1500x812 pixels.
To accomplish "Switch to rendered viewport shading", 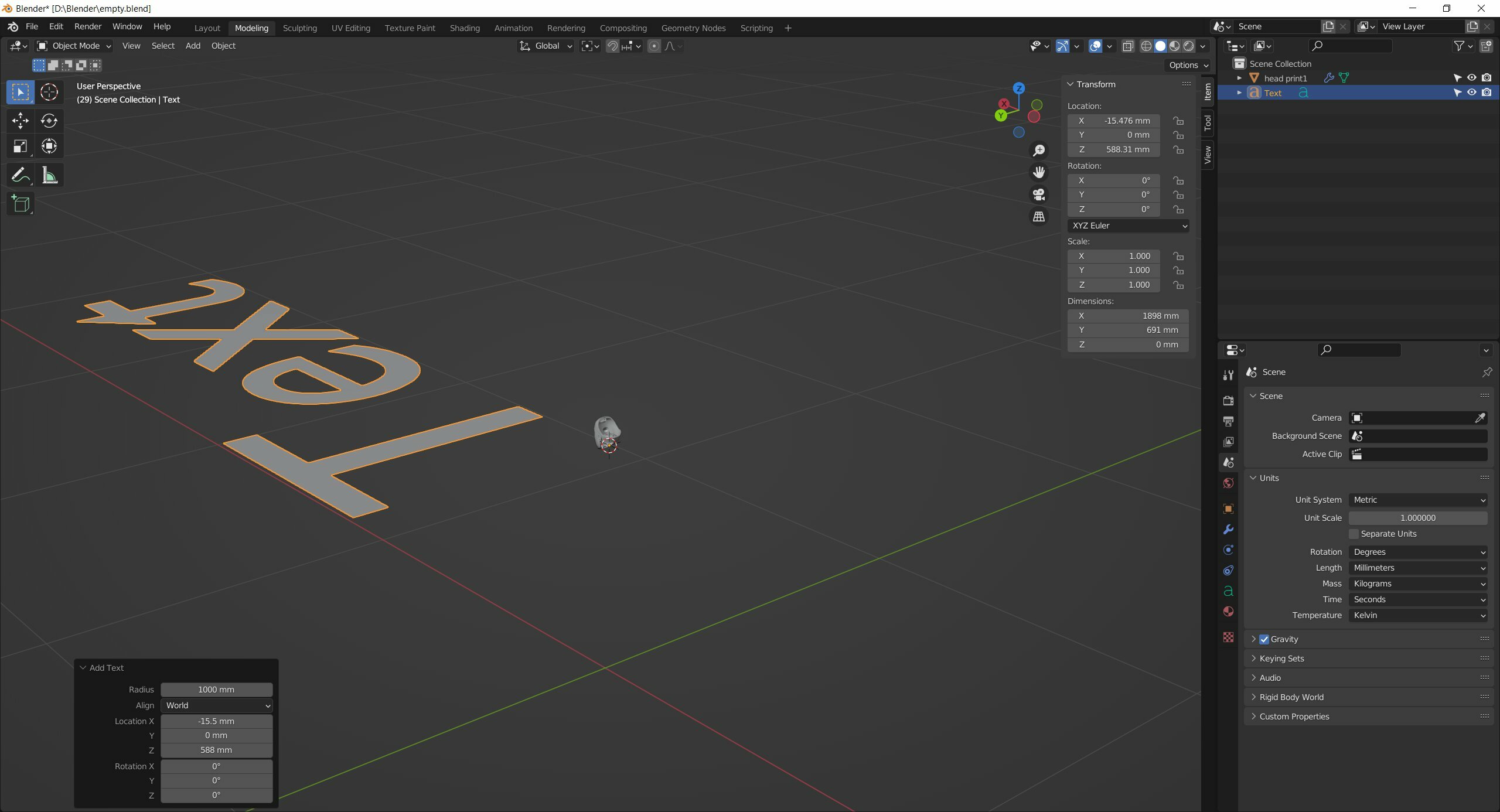I will tap(1189, 46).
